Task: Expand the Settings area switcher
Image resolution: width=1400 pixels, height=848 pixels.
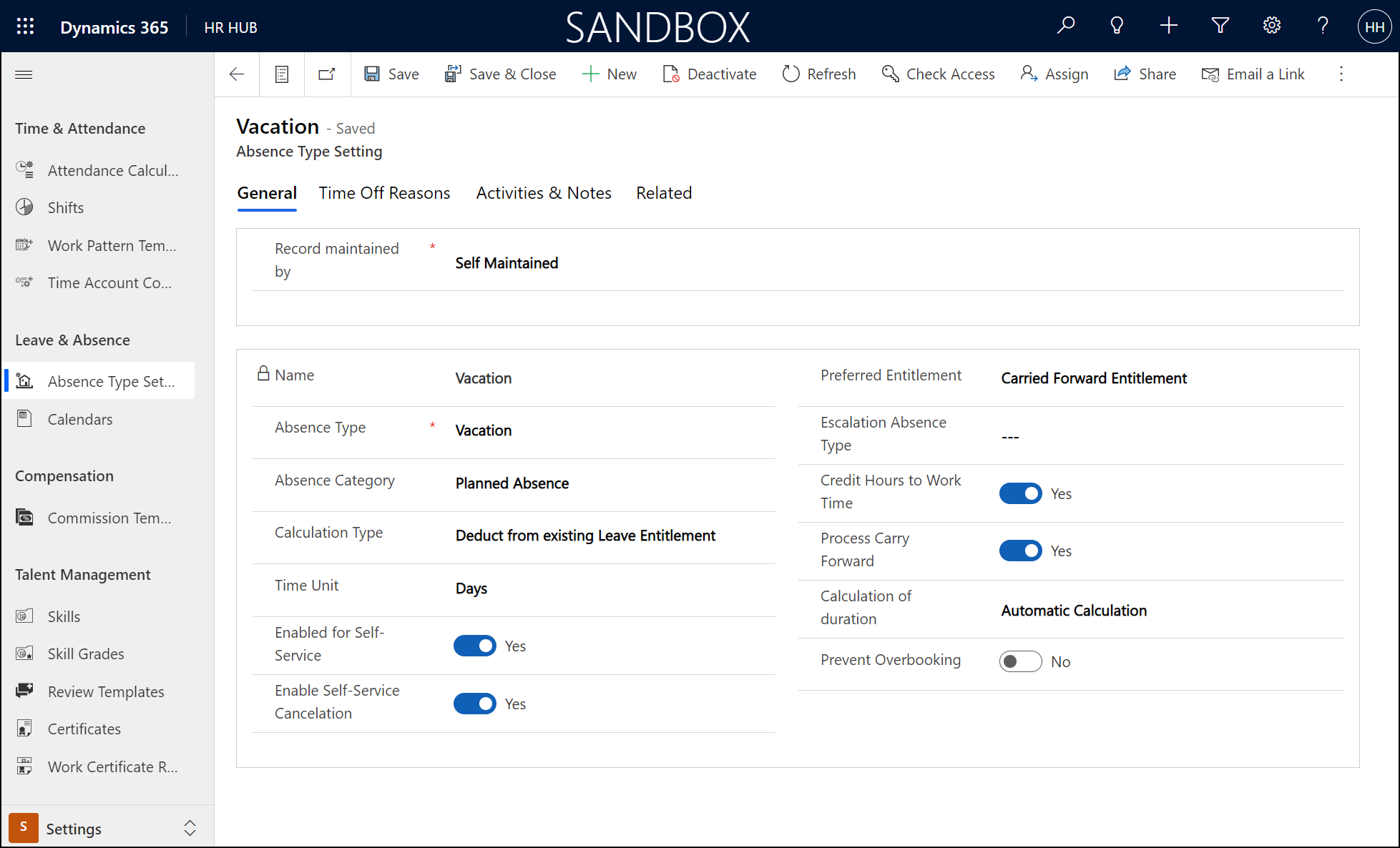Action: pos(190,828)
